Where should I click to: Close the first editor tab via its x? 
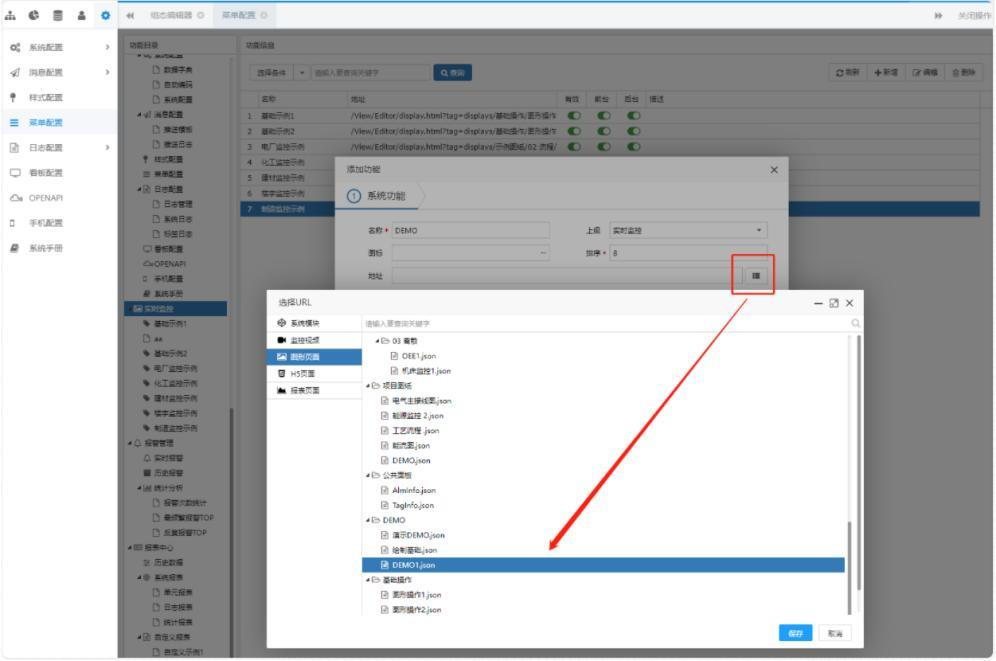201,15
